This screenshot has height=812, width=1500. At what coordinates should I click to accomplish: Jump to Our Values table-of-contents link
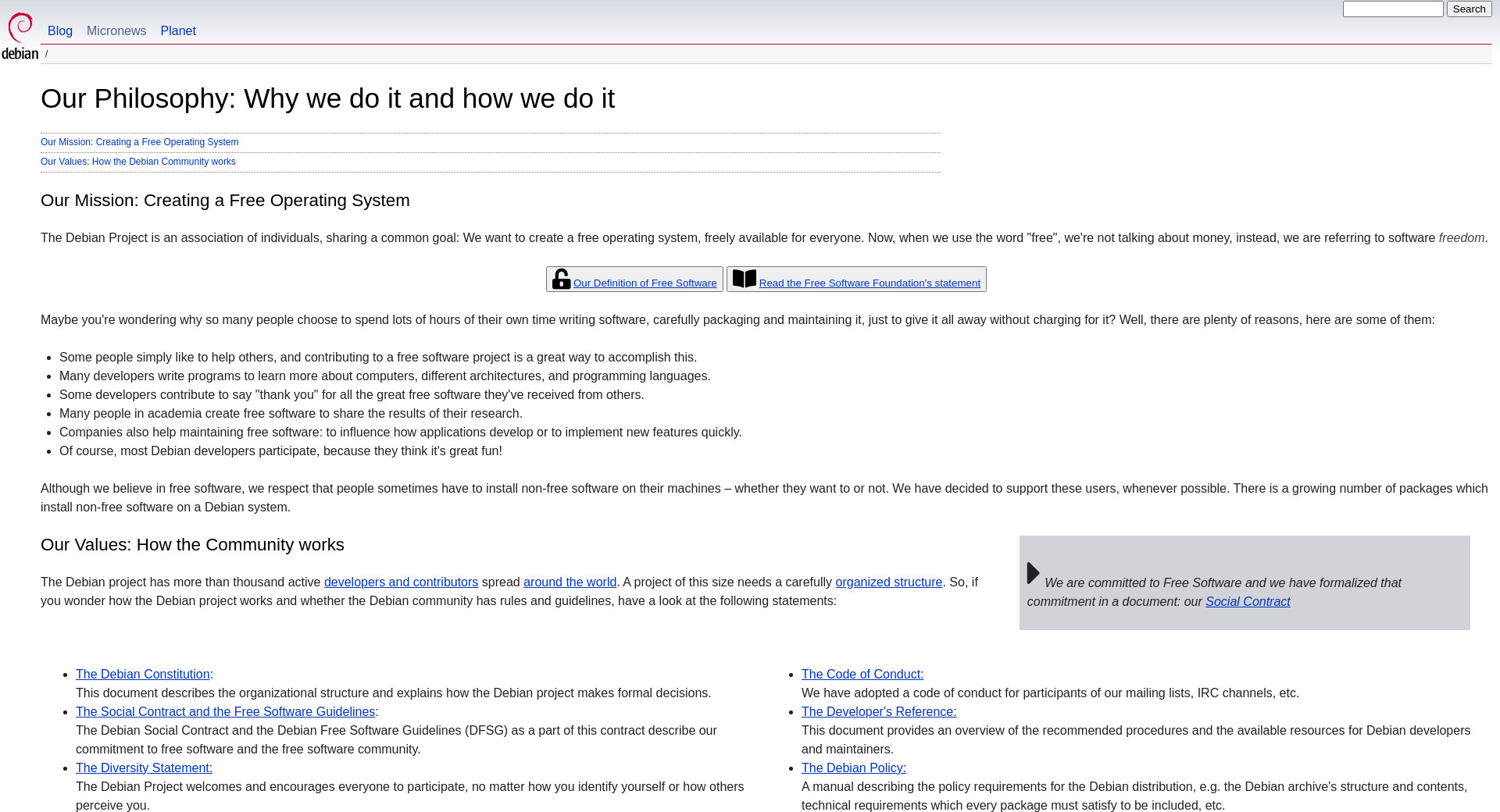[137, 162]
